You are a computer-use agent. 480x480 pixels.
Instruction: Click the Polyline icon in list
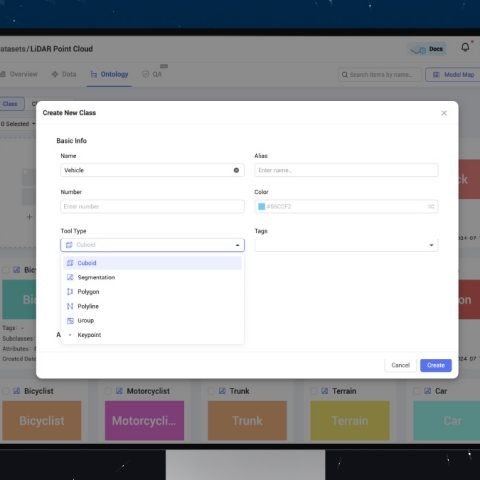point(70,306)
